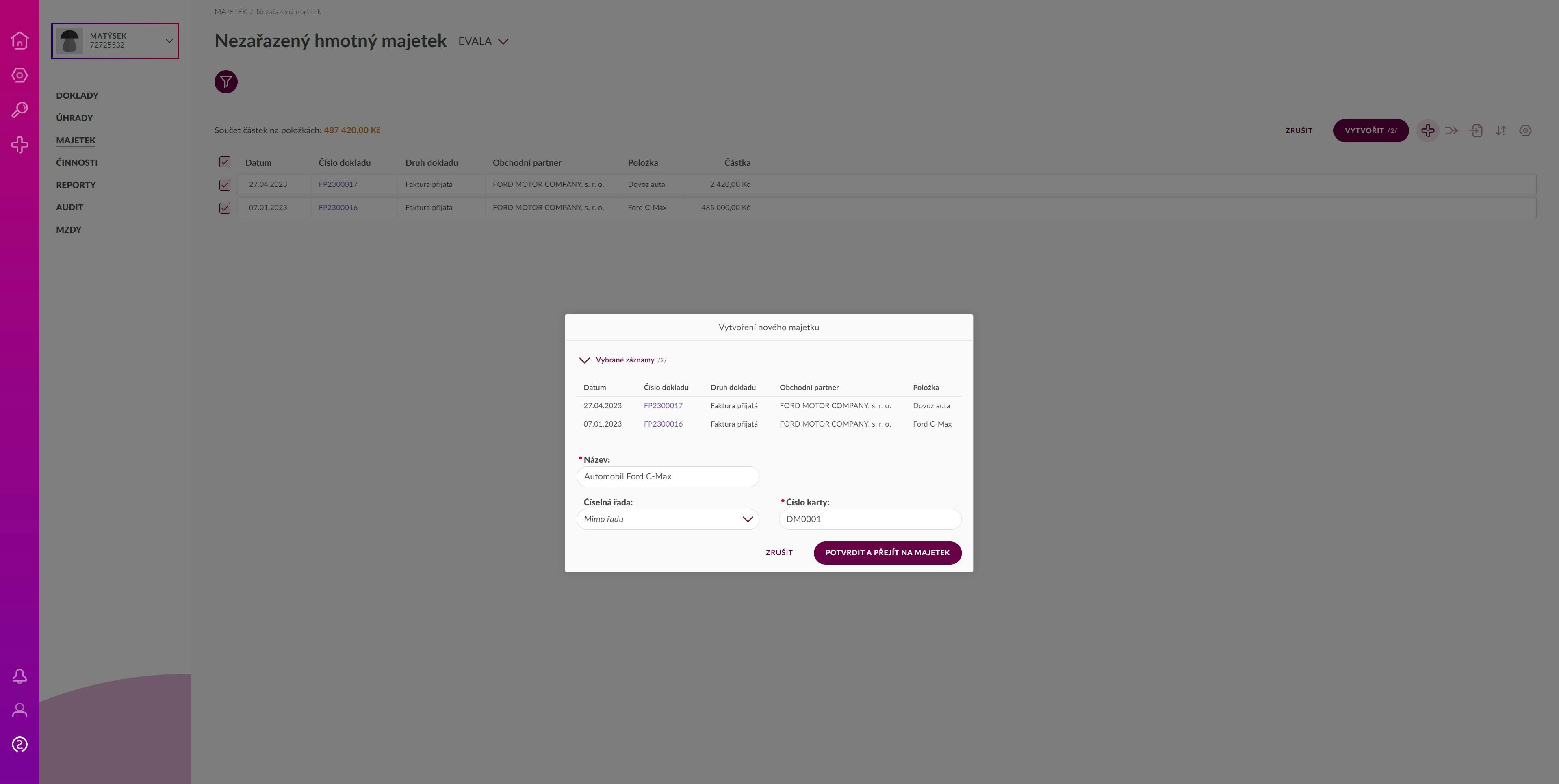This screenshot has width=1559, height=784.
Task: Click the Obchodní partner column header
Action: (x=527, y=163)
